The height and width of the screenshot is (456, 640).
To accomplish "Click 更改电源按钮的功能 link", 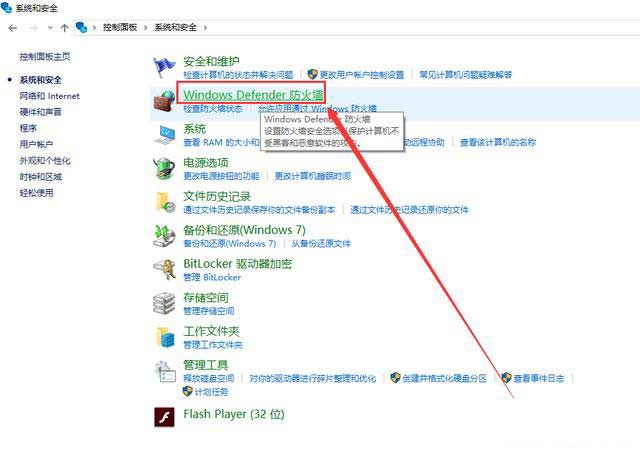I will click(x=221, y=176).
